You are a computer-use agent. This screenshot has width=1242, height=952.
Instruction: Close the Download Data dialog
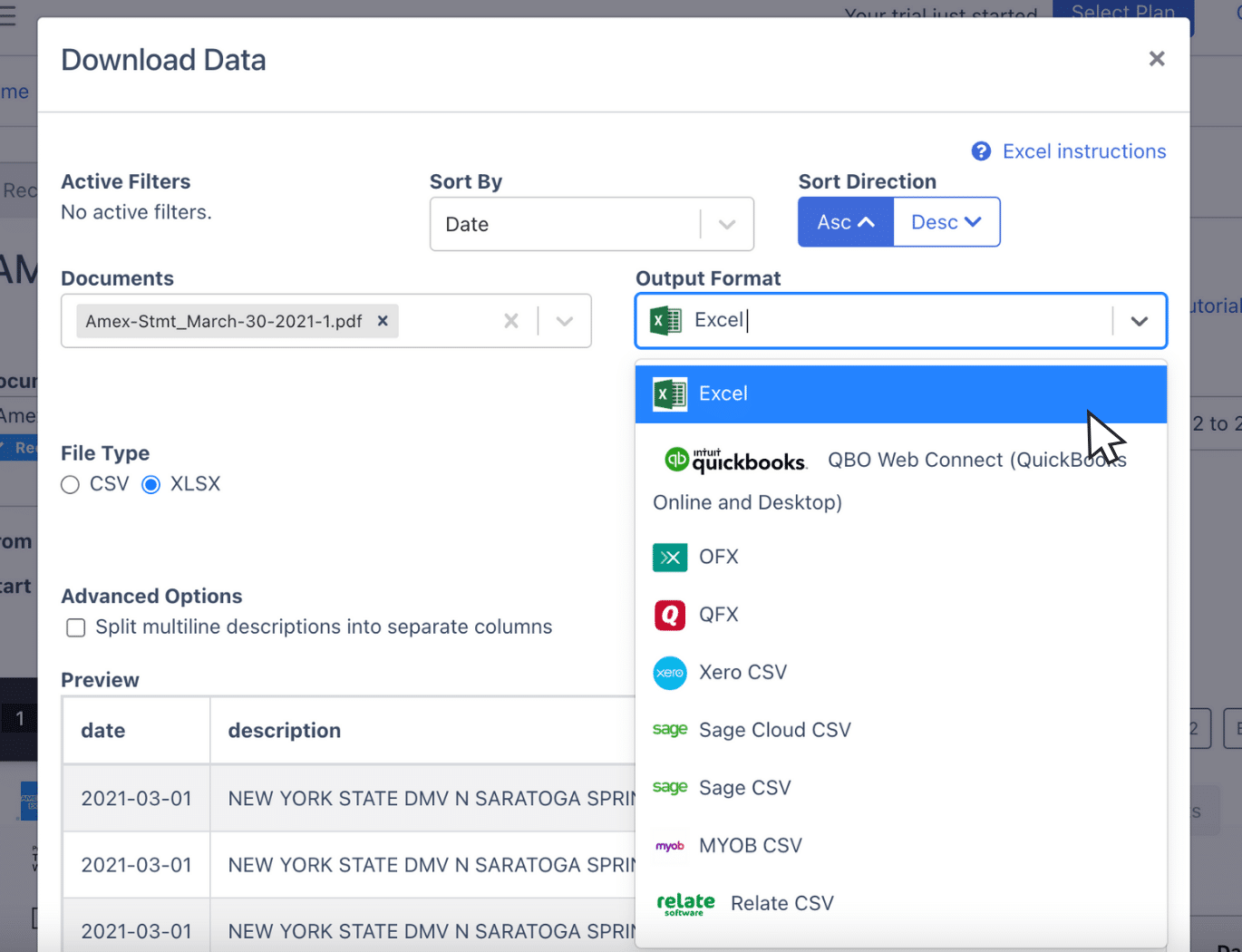point(1156,59)
